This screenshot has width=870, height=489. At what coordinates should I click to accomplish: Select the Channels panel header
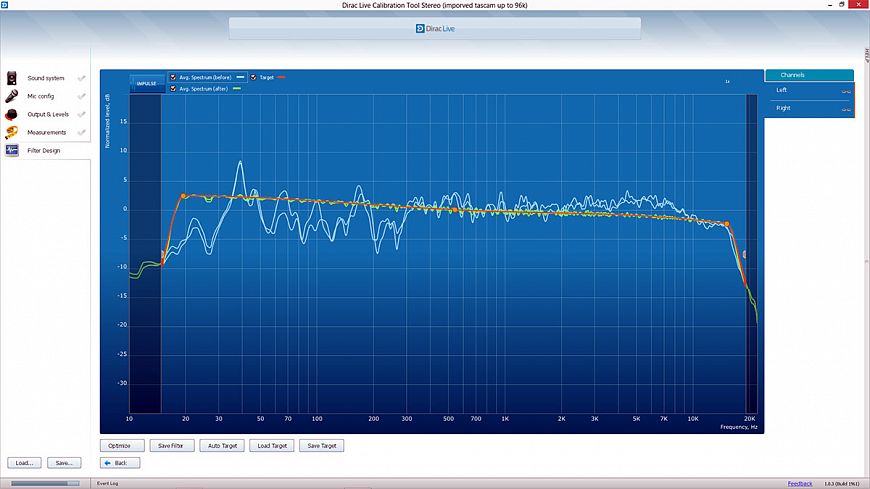click(809, 75)
